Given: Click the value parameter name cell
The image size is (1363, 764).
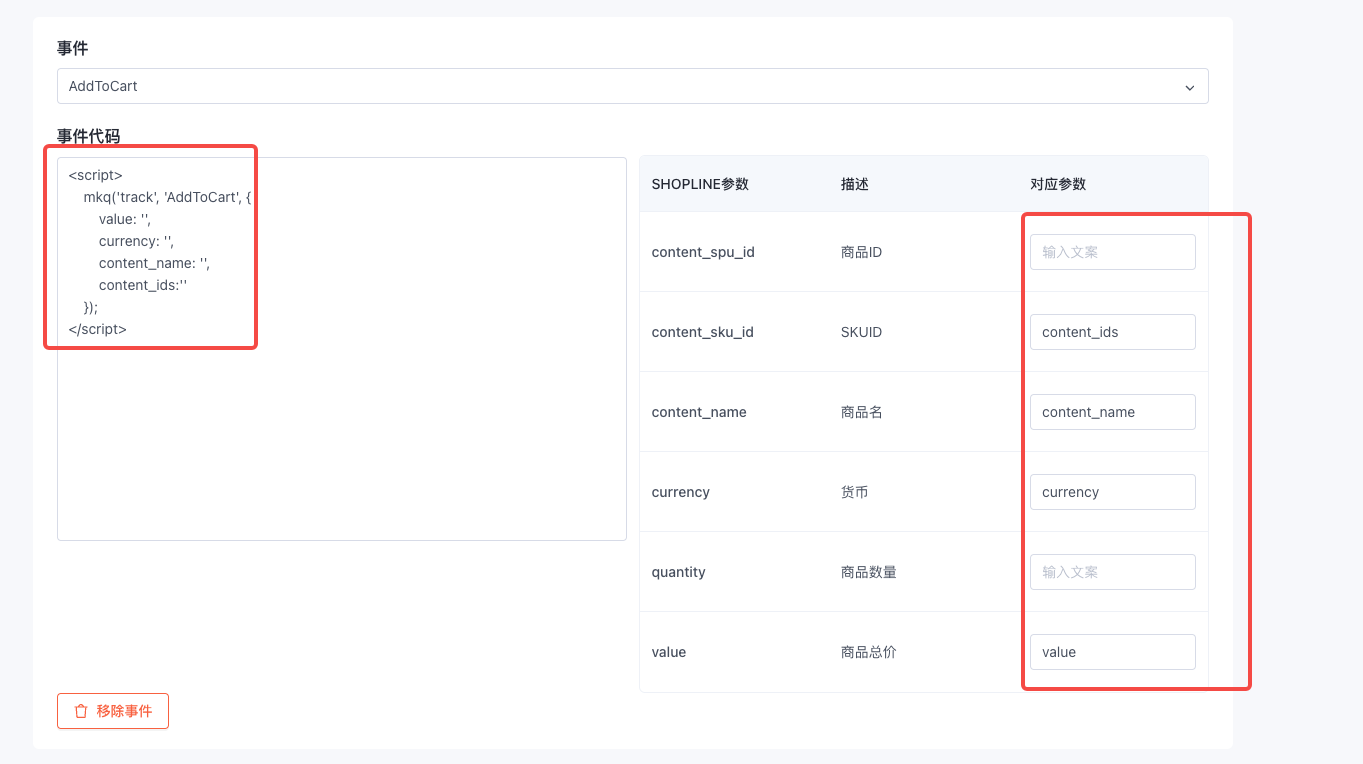Looking at the screenshot, I should point(668,652).
